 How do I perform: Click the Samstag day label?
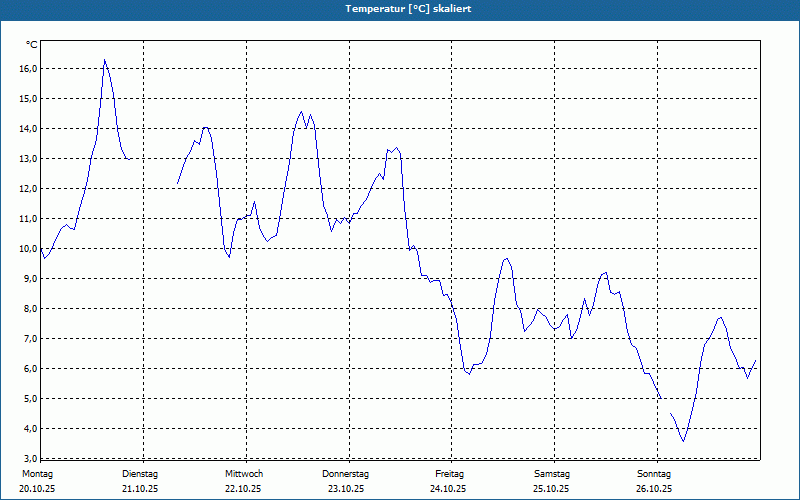pos(552,474)
